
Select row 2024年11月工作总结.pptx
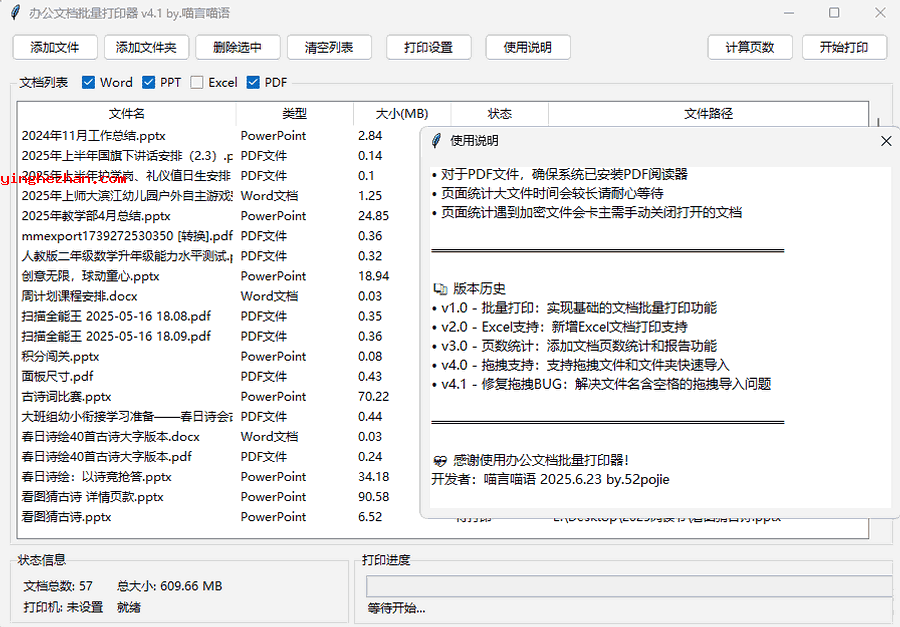pos(219,136)
